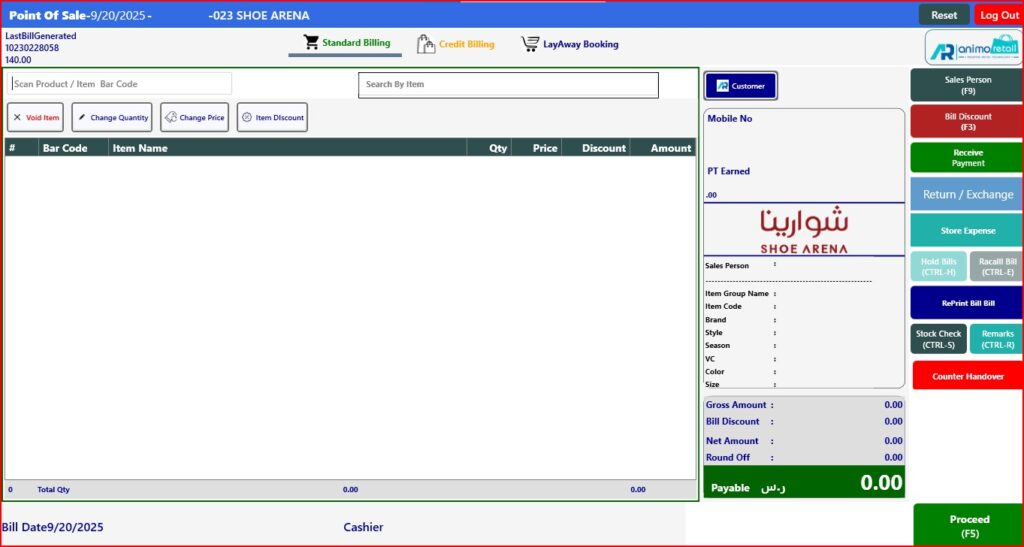Click the pencil icon on Change Quantity
Image resolution: width=1024 pixels, height=547 pixels.
82,118
